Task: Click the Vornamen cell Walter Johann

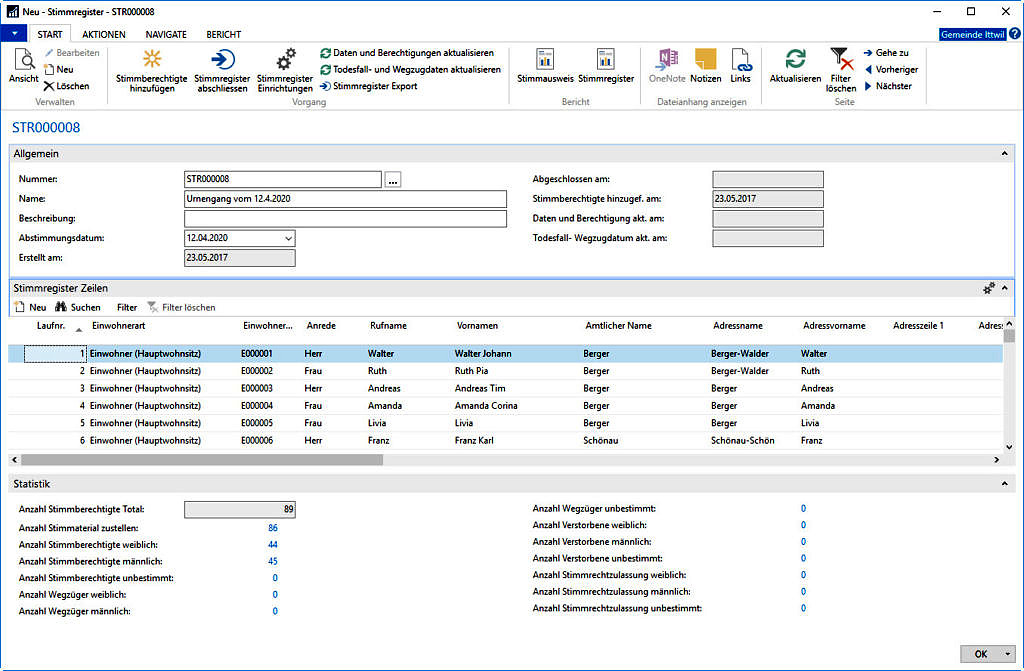Action: pos(483,353)
